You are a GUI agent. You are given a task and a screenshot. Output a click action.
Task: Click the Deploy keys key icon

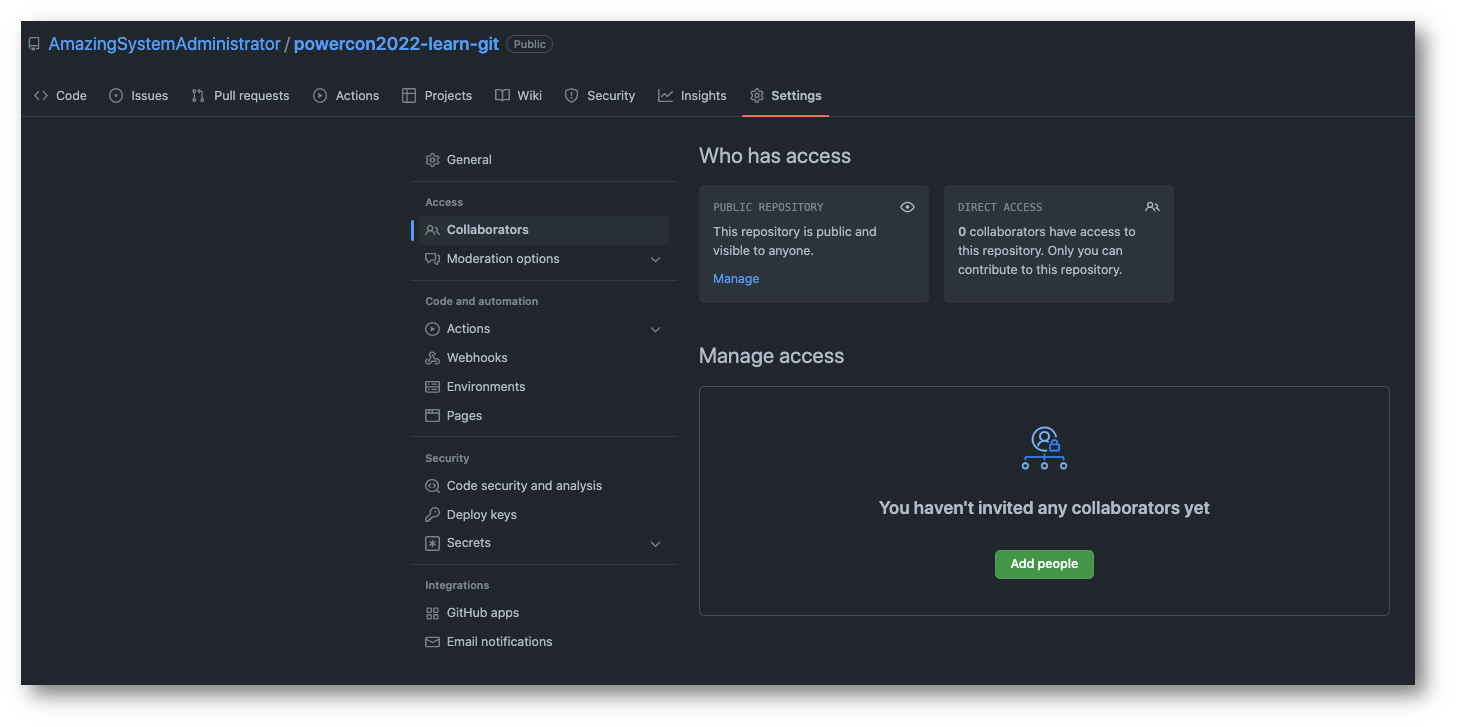(432, 515)
